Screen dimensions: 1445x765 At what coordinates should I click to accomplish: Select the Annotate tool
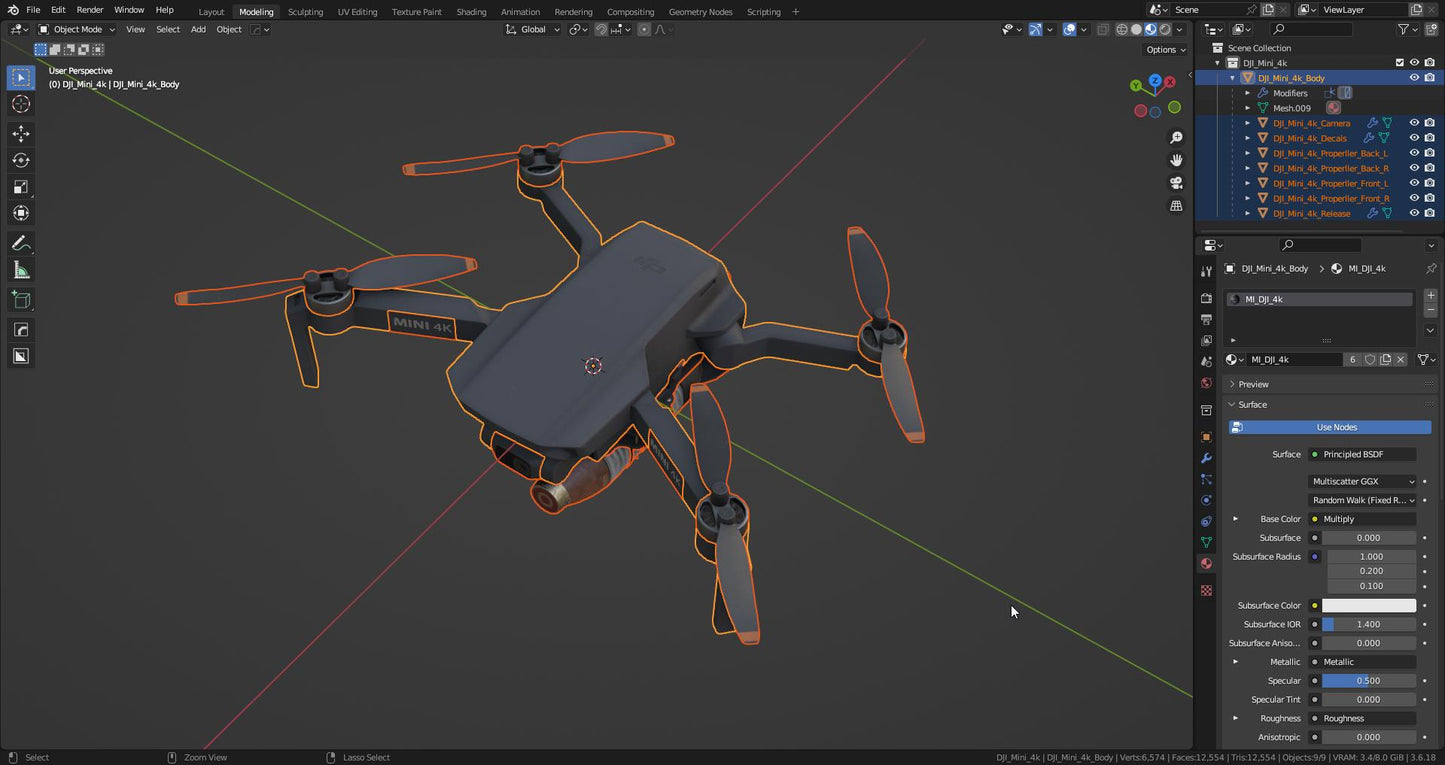tap(20, 242)
